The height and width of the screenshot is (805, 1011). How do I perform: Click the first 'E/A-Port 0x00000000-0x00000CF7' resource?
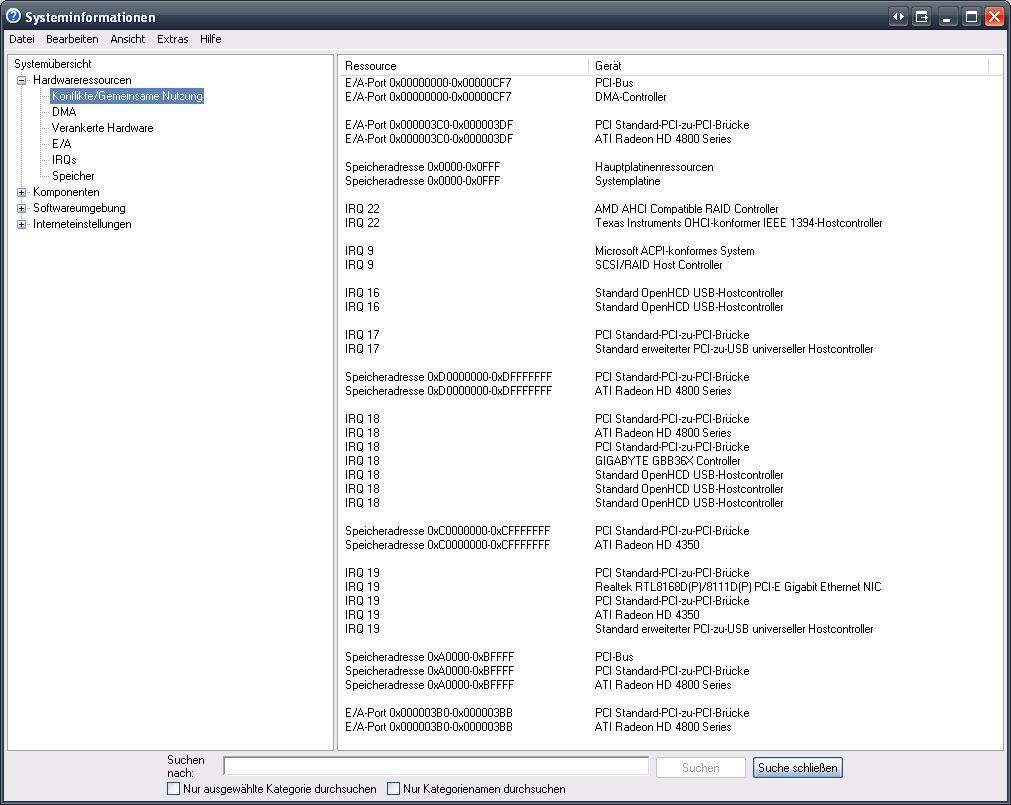428,83
